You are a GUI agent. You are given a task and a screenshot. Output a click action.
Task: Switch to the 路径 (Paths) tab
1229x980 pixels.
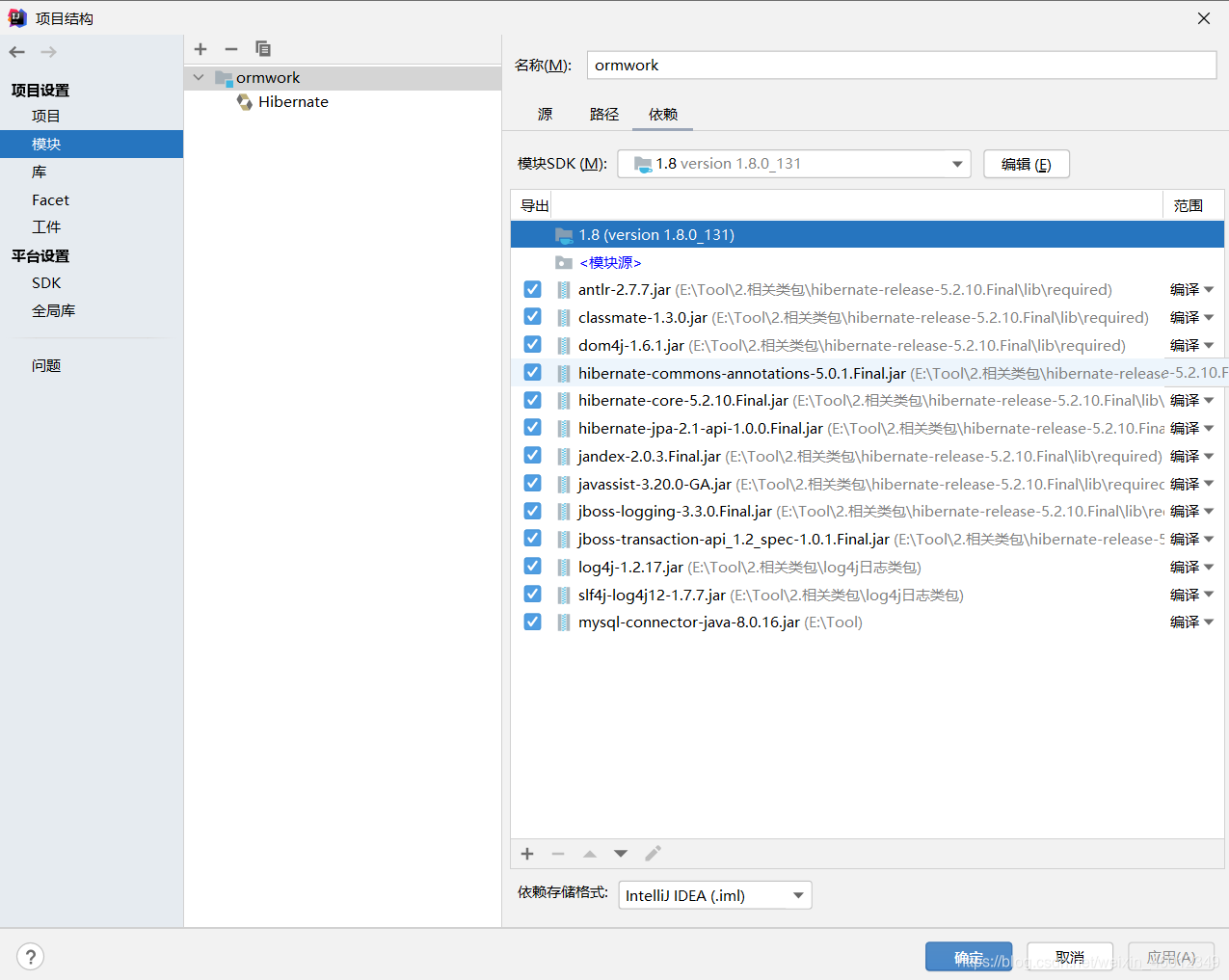pos(604,114)
